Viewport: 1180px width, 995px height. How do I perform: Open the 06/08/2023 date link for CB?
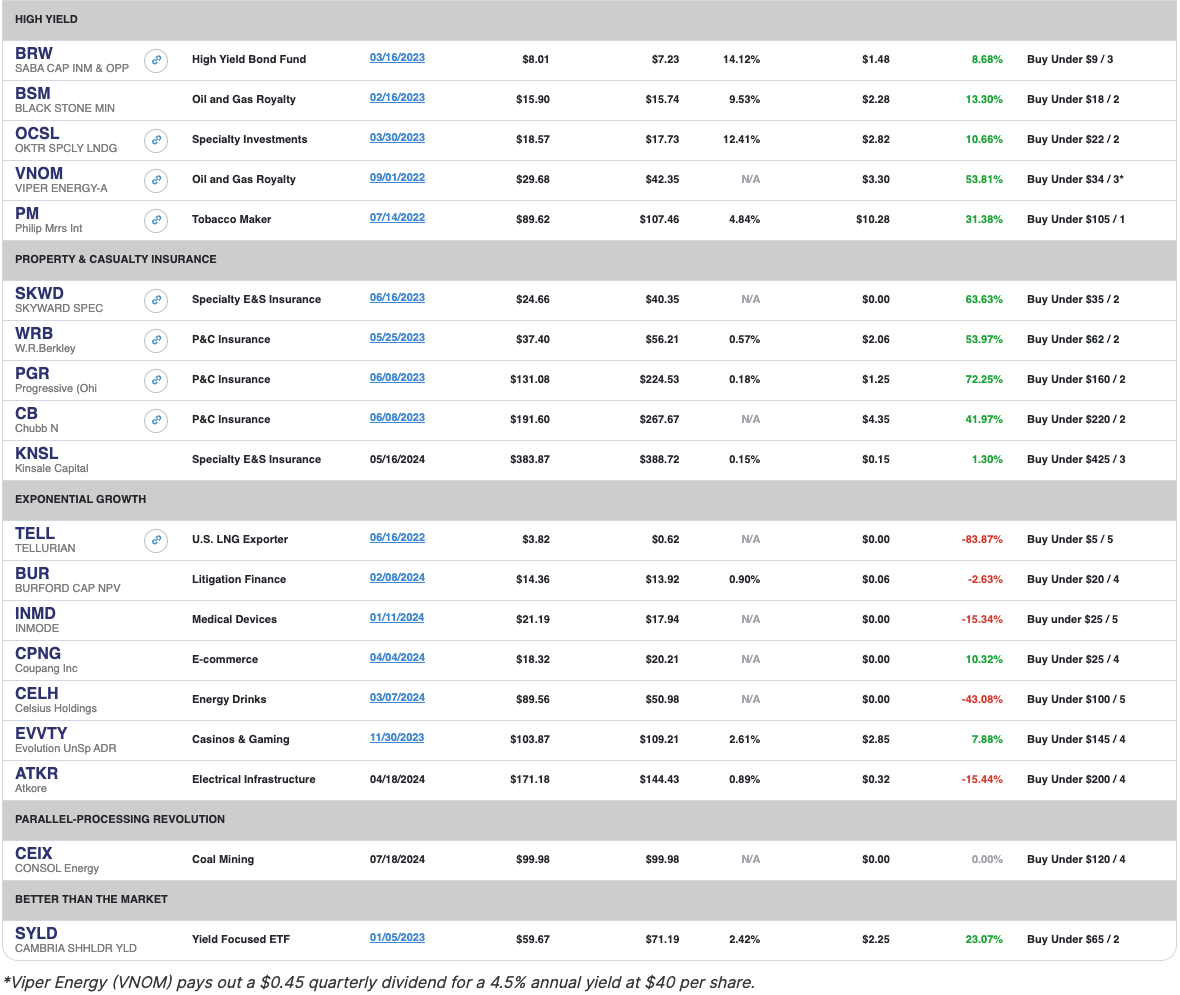(397, 417)
